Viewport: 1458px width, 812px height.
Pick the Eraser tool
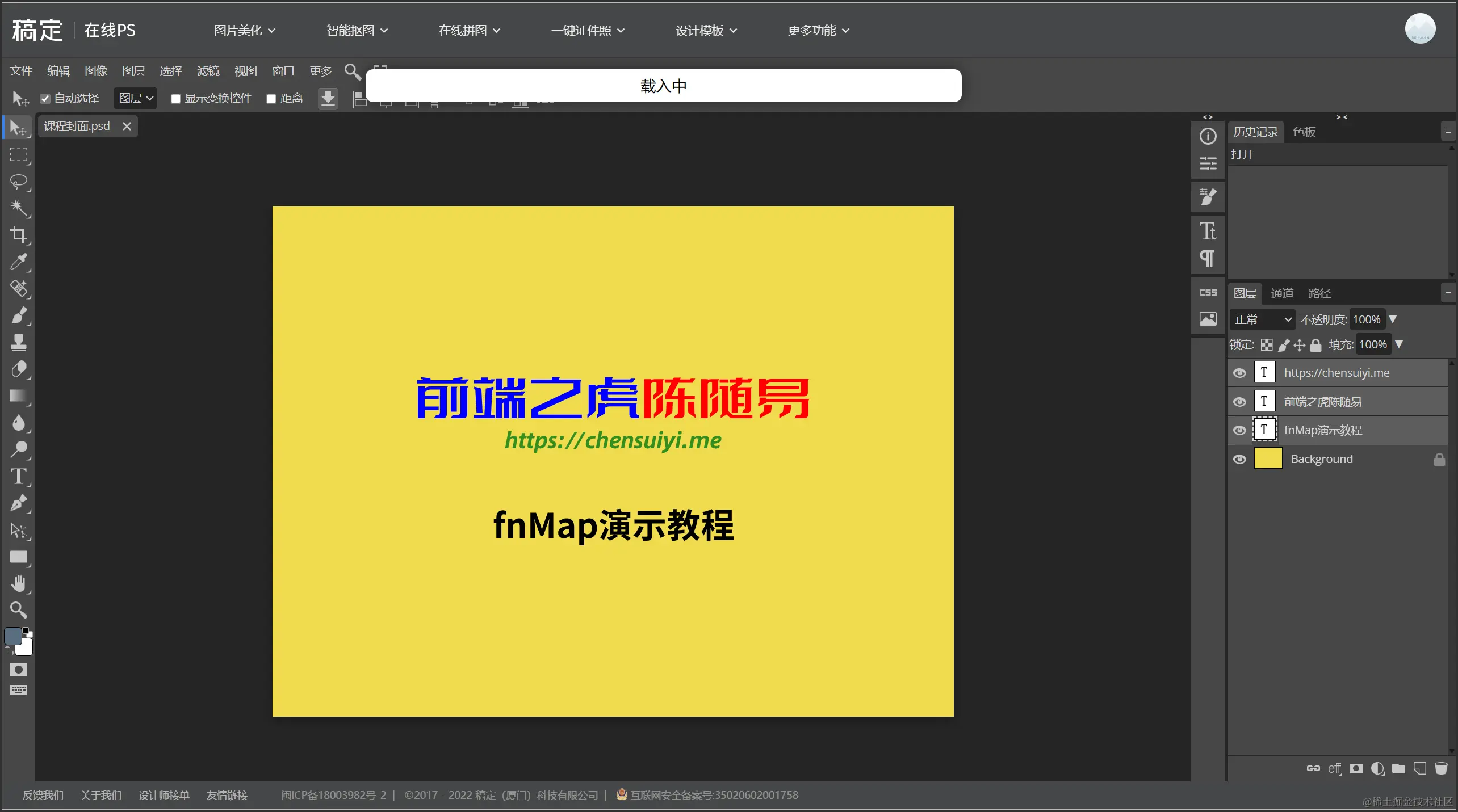(19, 369)
